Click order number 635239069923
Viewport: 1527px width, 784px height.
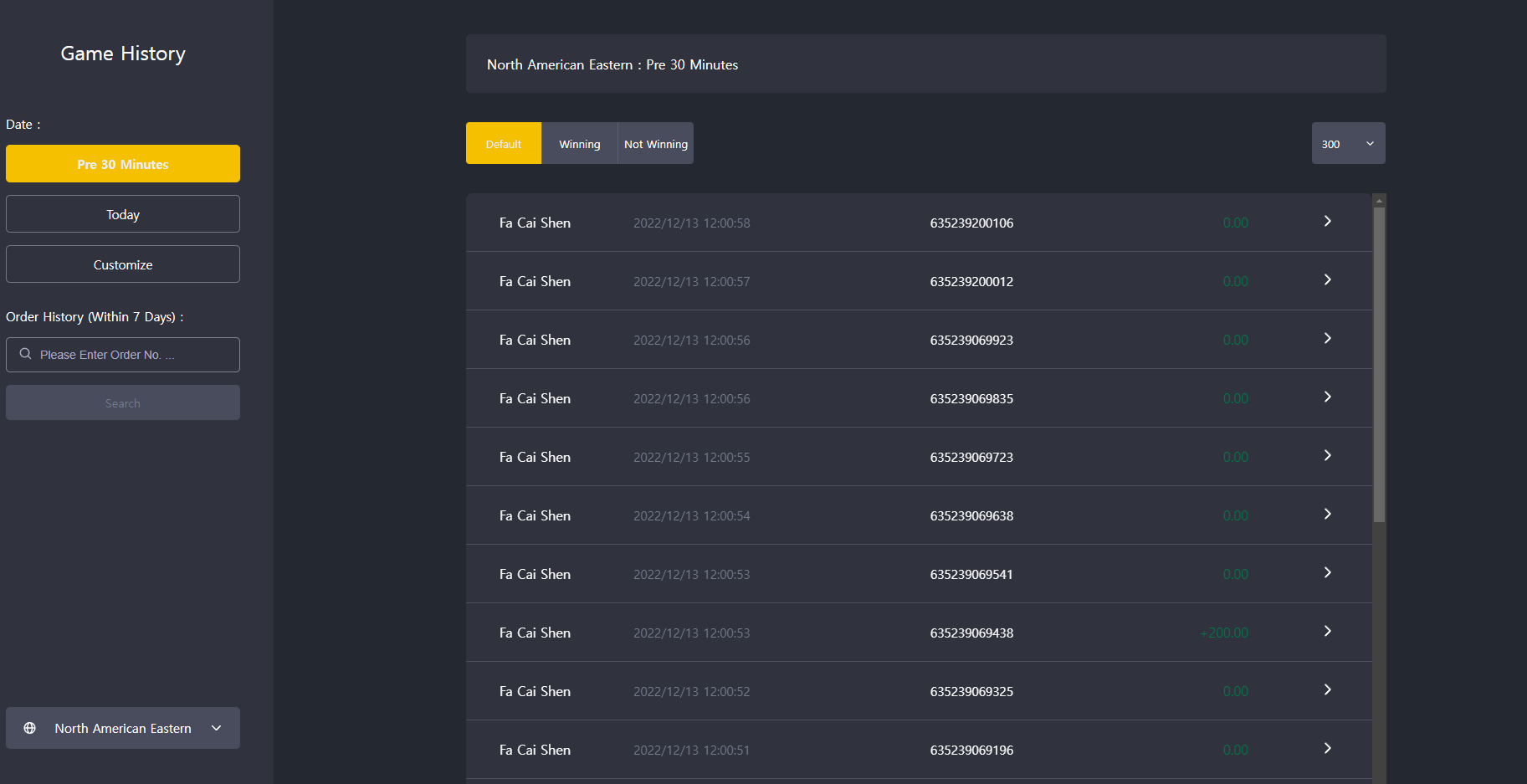pyautogui.click(x=971, y=340)
